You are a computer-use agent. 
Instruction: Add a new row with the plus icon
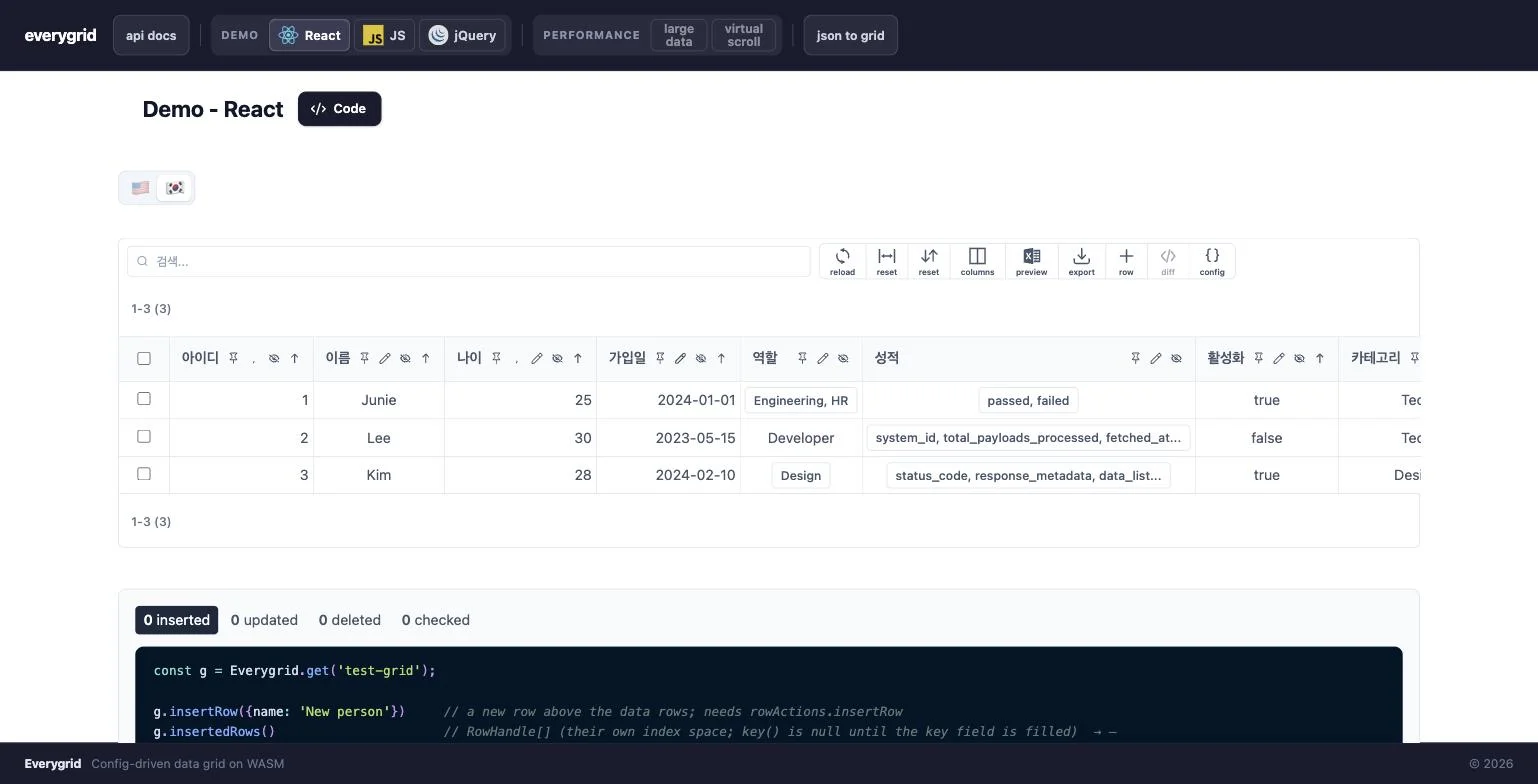click(1126, 261)
